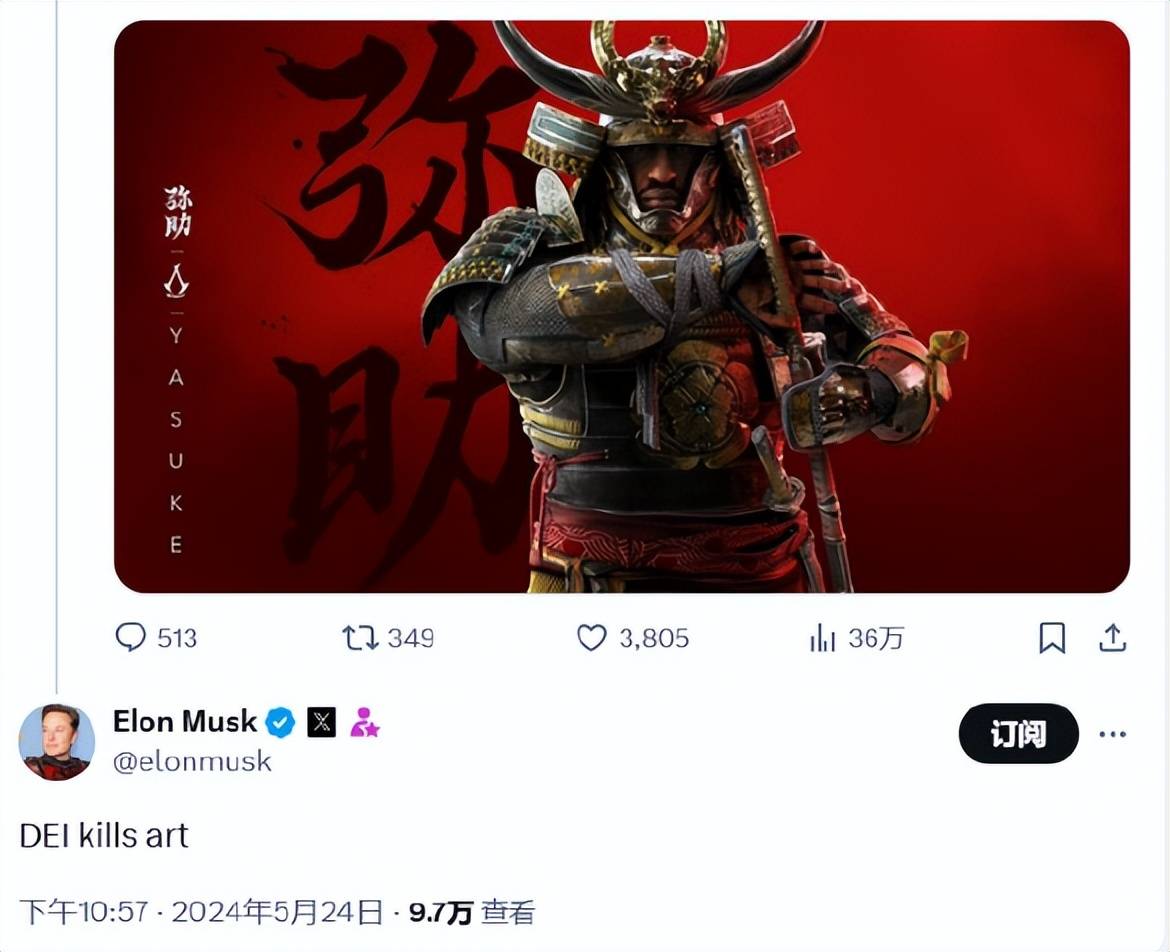
Task: Click the purple subscriber star badge
Action: tap(365, 722)
